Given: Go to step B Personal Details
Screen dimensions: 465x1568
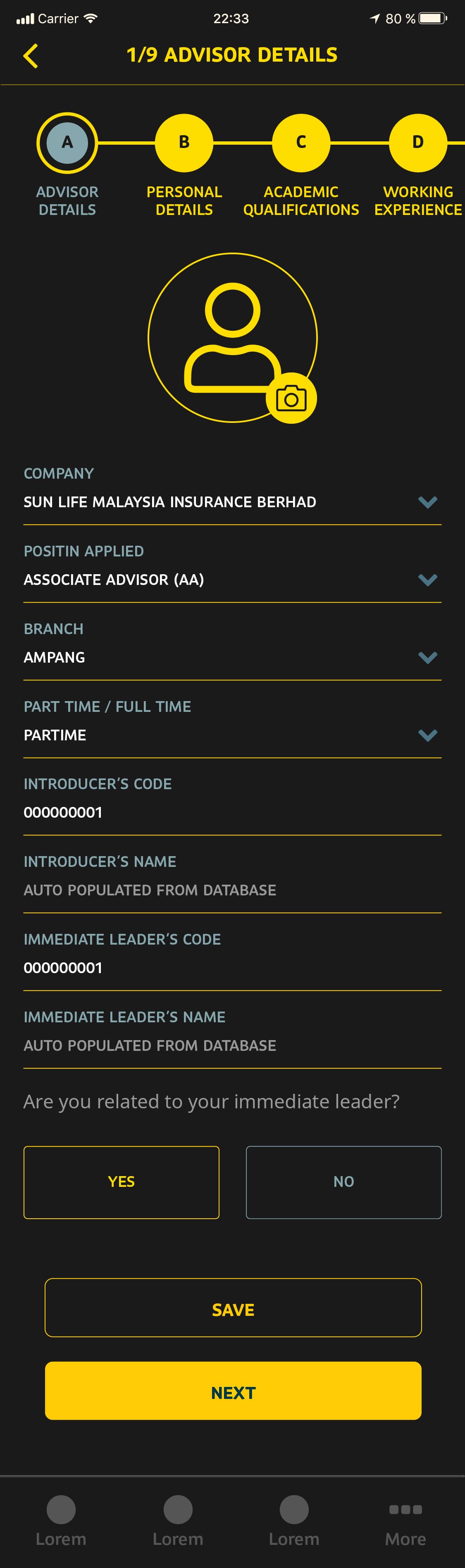Looking at the screenshot, I should (x=184, y=143).
